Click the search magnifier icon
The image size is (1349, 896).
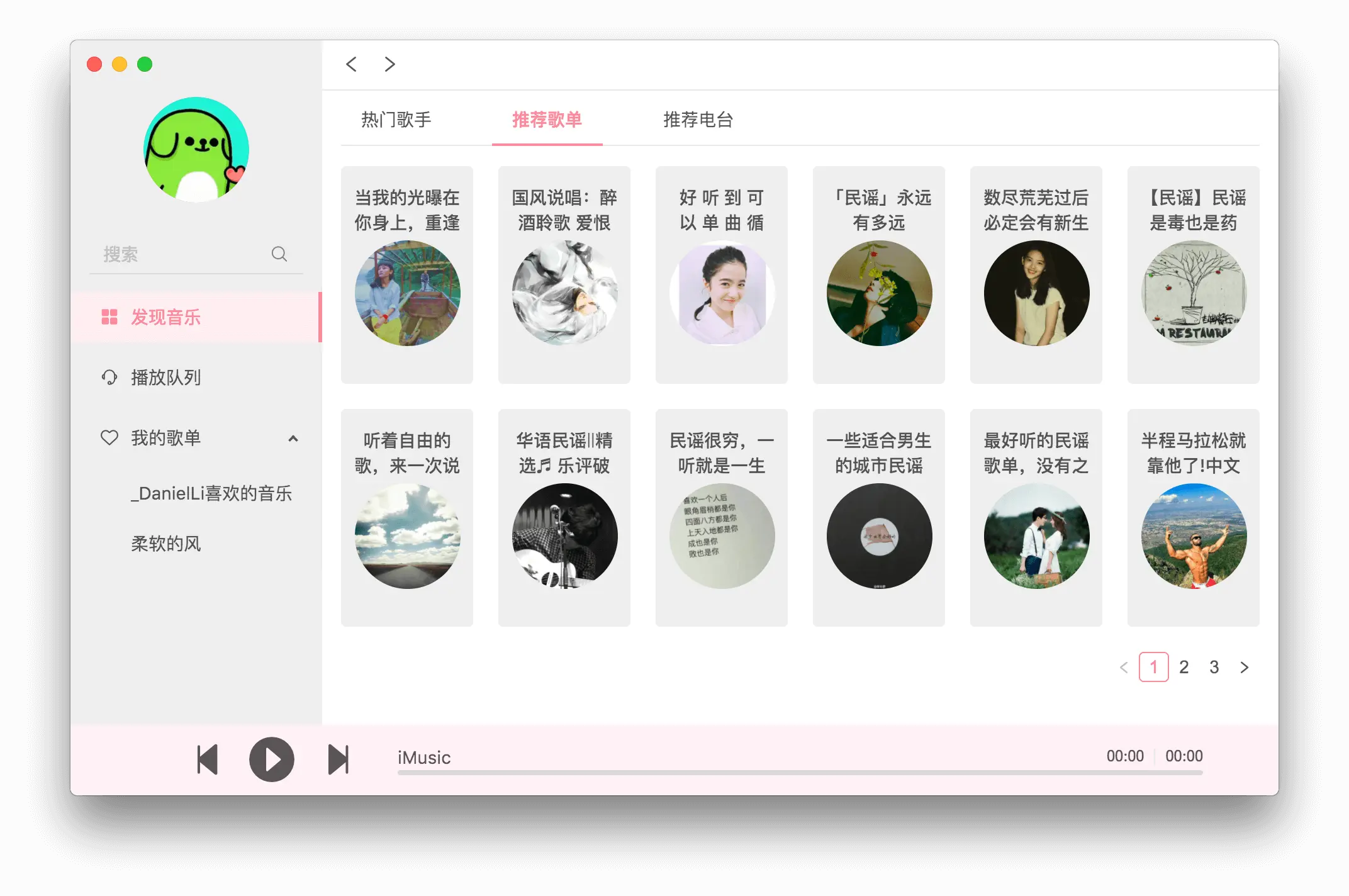click(x=280, y=254)
